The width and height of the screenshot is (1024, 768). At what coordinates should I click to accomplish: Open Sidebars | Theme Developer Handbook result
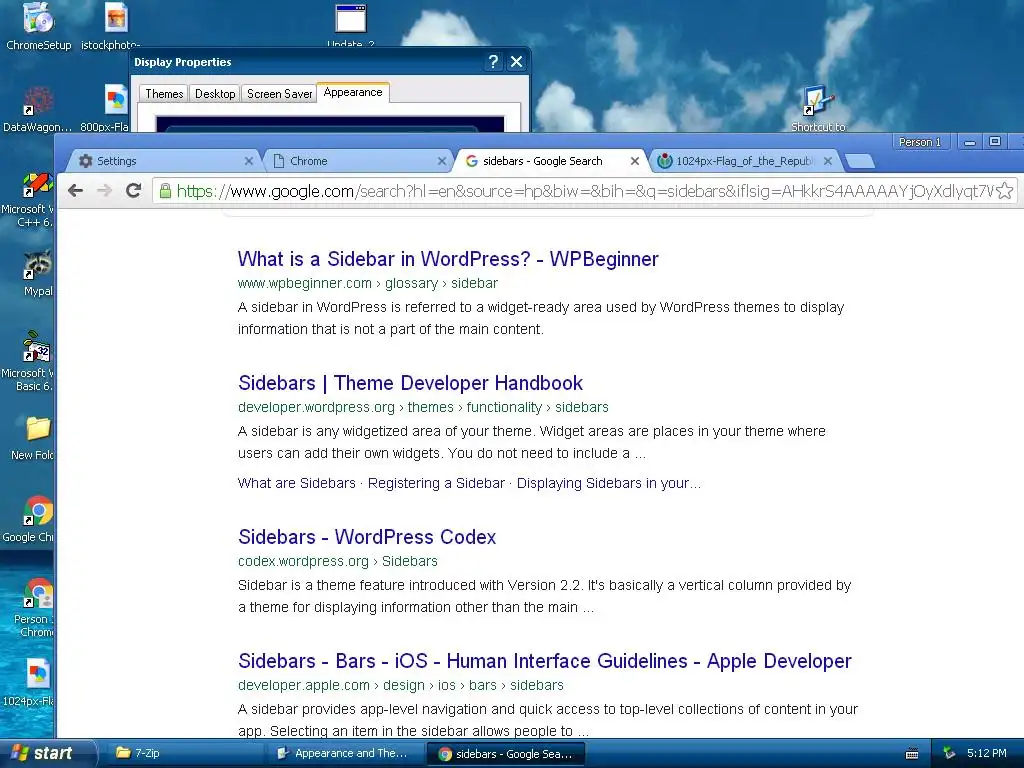pos(410,383)
